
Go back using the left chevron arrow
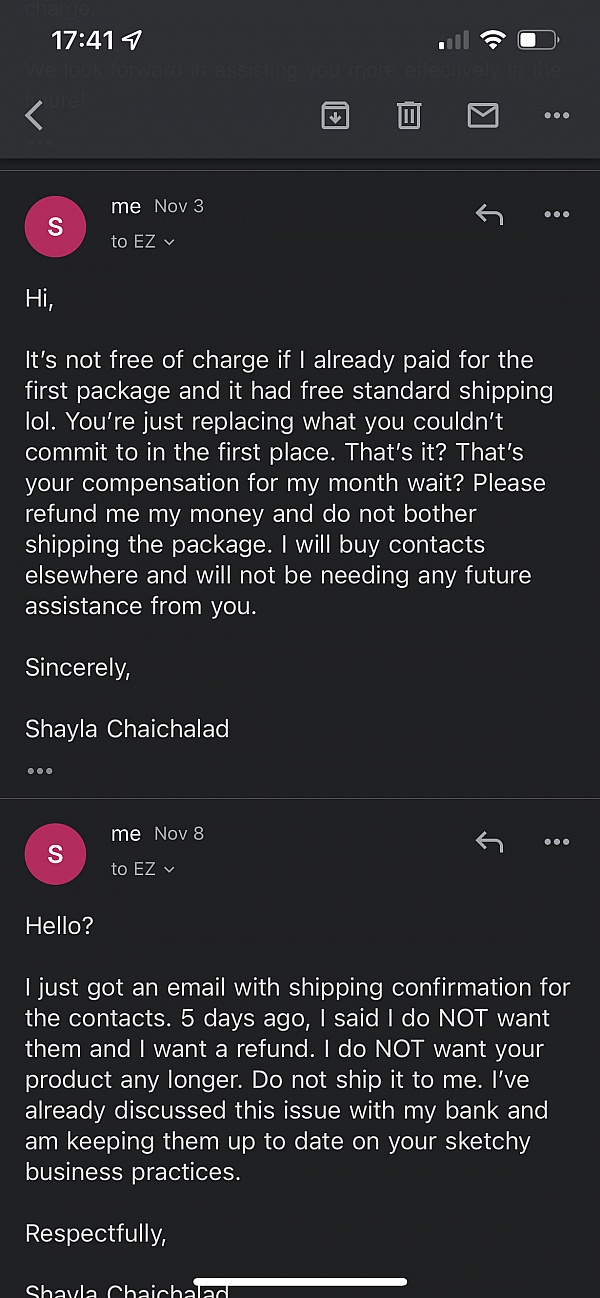pyautogui.click(x=35, y=116)
